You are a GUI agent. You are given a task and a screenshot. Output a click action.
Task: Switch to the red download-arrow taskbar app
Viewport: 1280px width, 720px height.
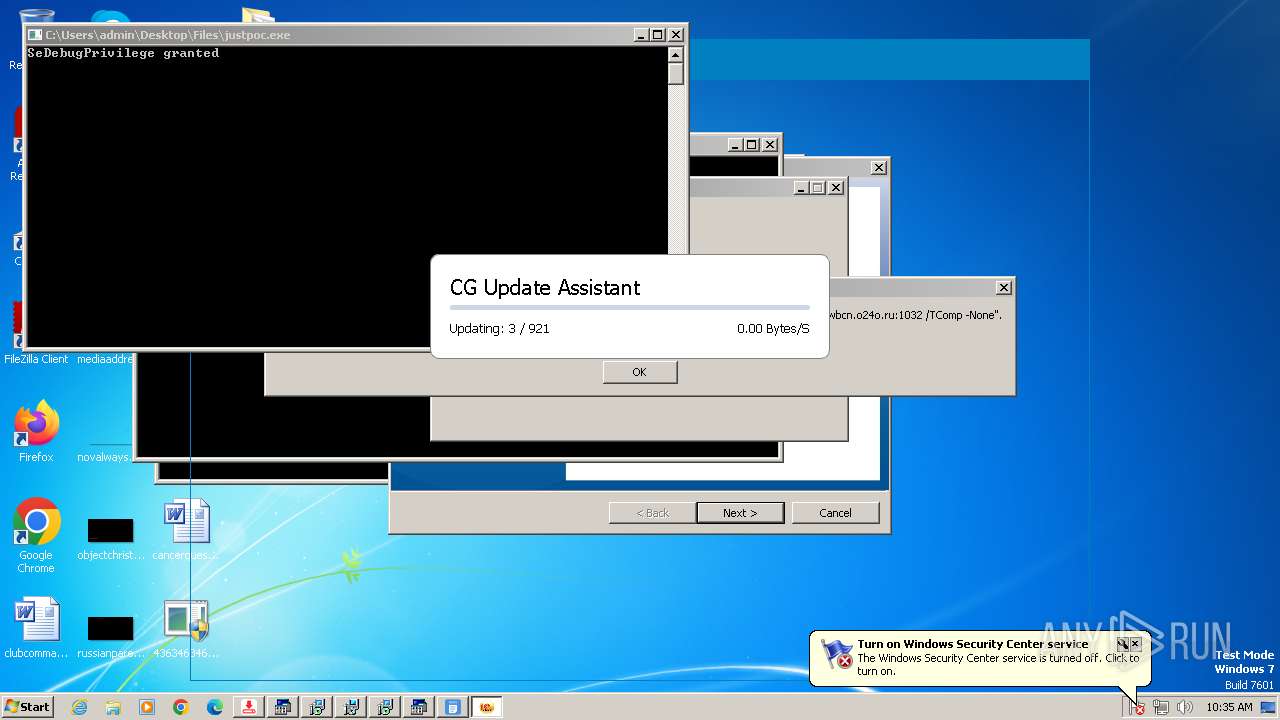tap(249, 707)
